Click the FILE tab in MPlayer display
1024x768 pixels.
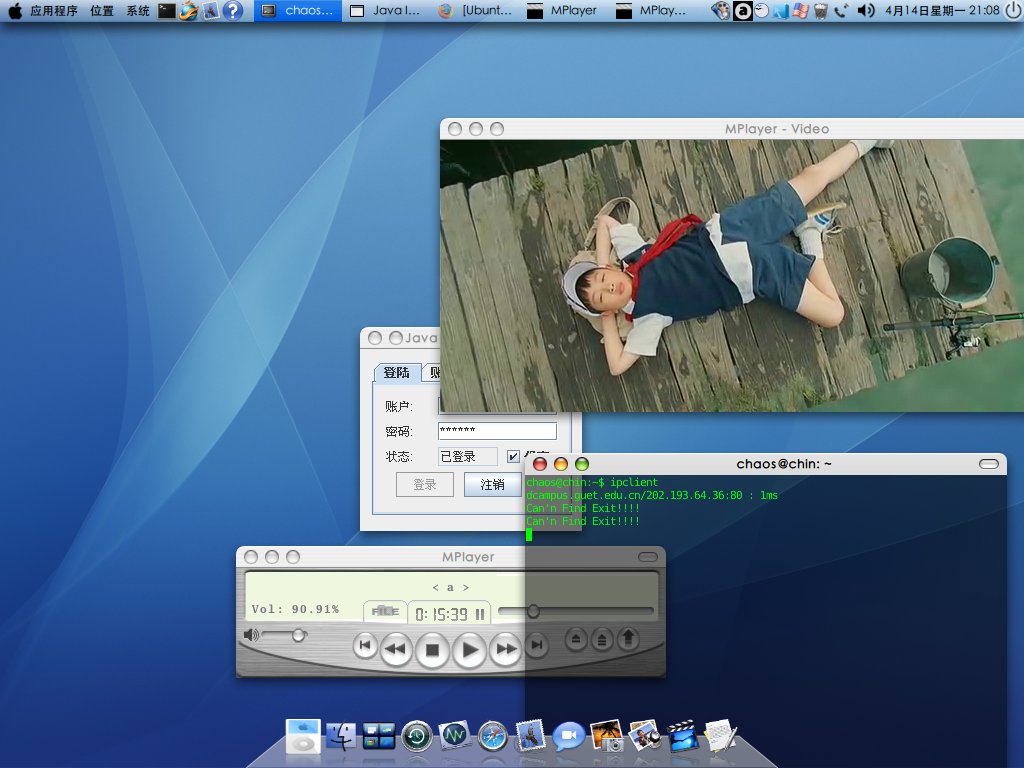(385, 611)
